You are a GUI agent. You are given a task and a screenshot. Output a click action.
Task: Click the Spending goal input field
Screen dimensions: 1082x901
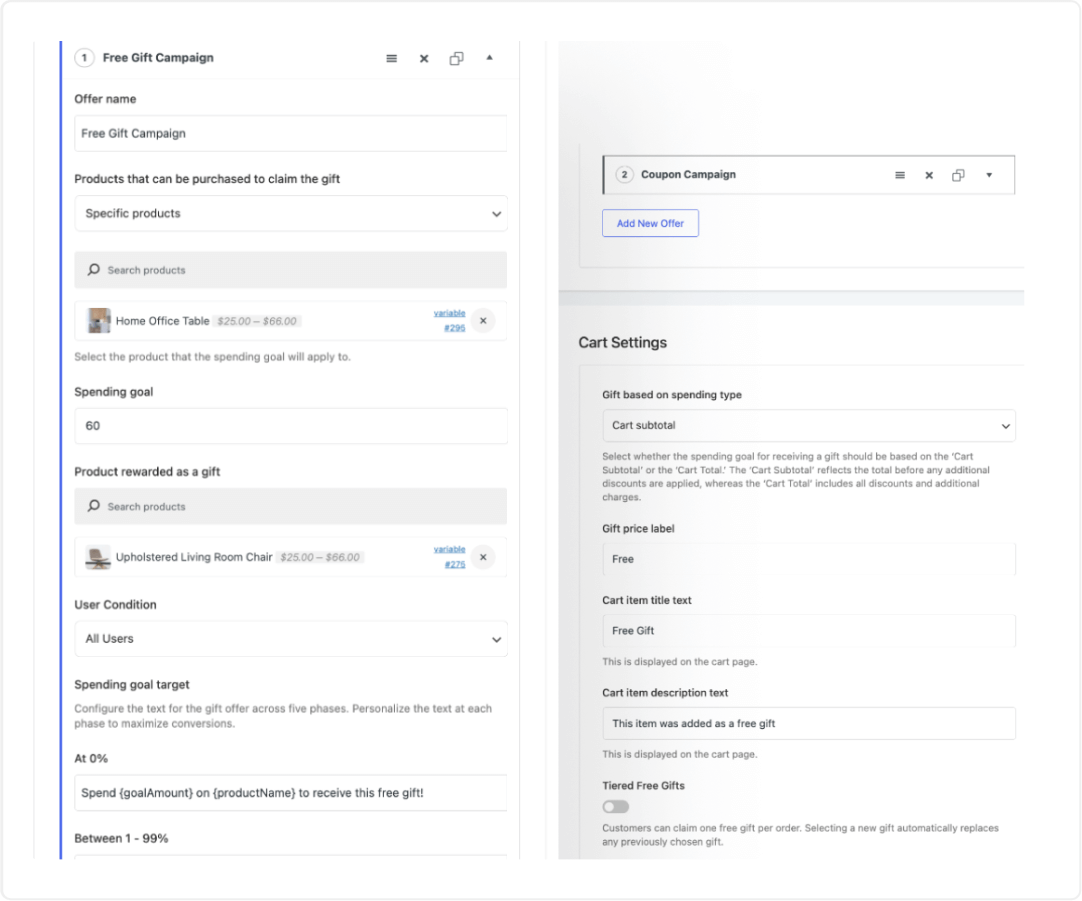(291, 426)
